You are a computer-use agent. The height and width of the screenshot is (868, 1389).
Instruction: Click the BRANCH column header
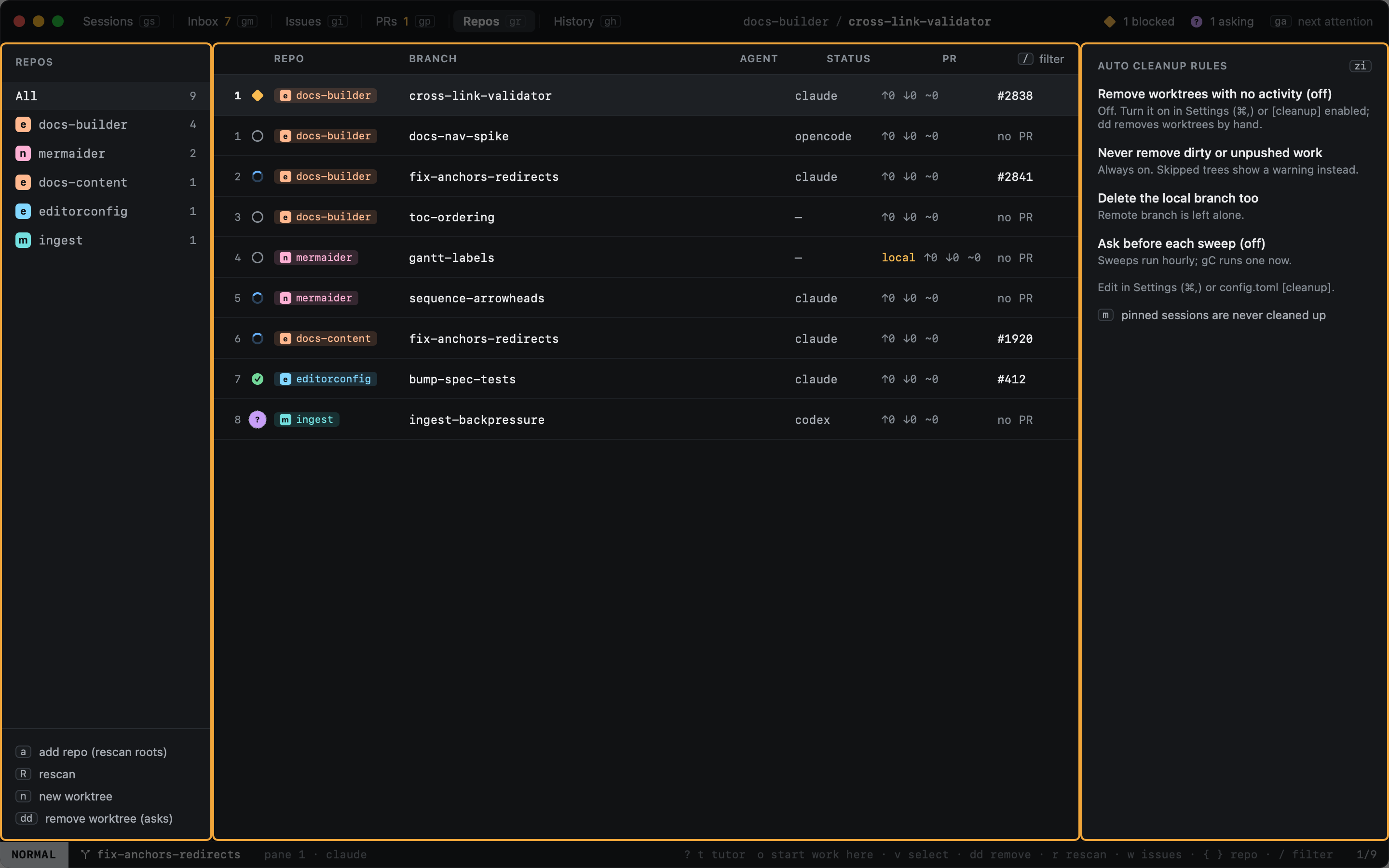(x=433, y=58)
